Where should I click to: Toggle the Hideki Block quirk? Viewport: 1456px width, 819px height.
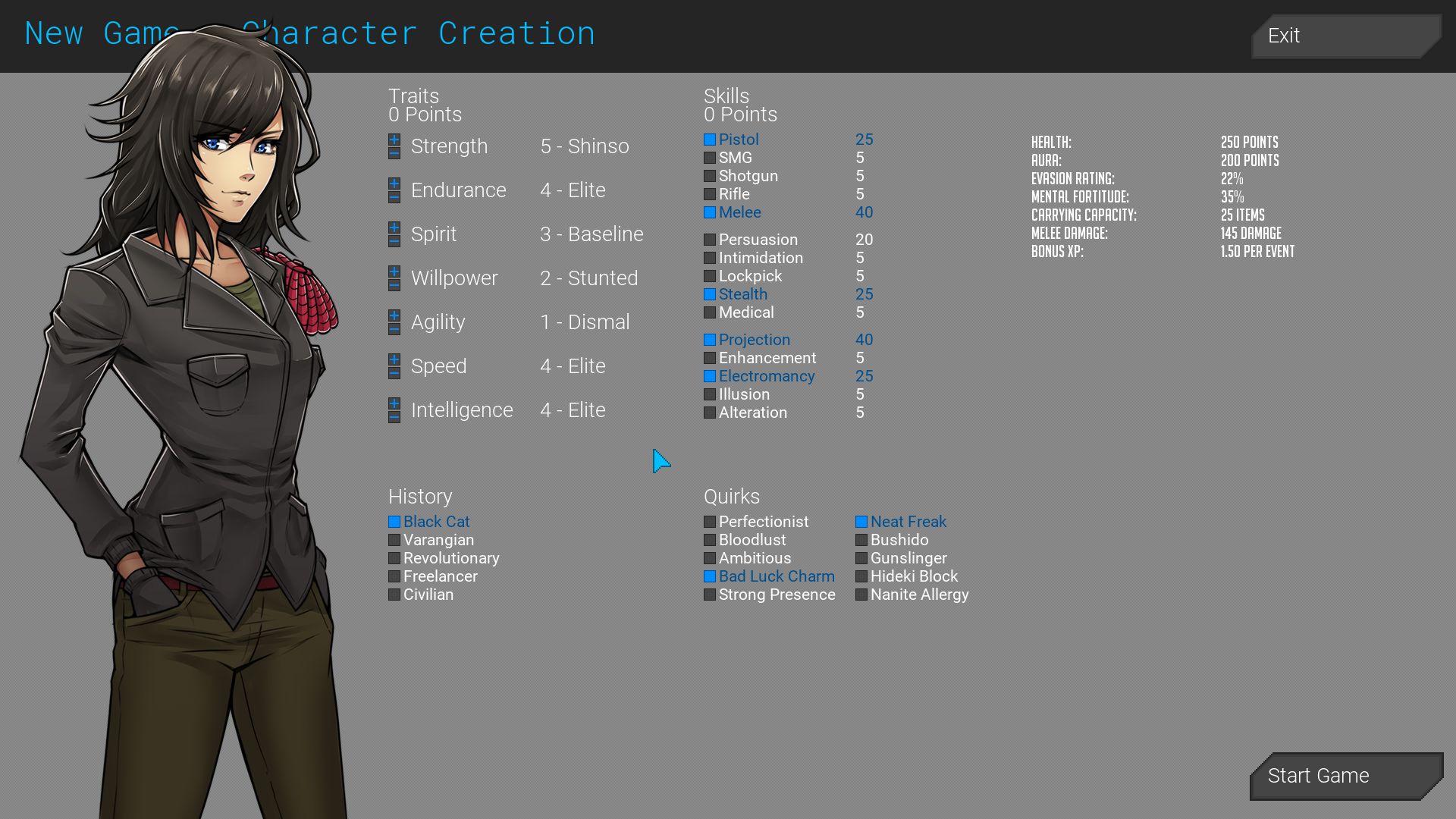pyautogui.click(x=861, y=576)
